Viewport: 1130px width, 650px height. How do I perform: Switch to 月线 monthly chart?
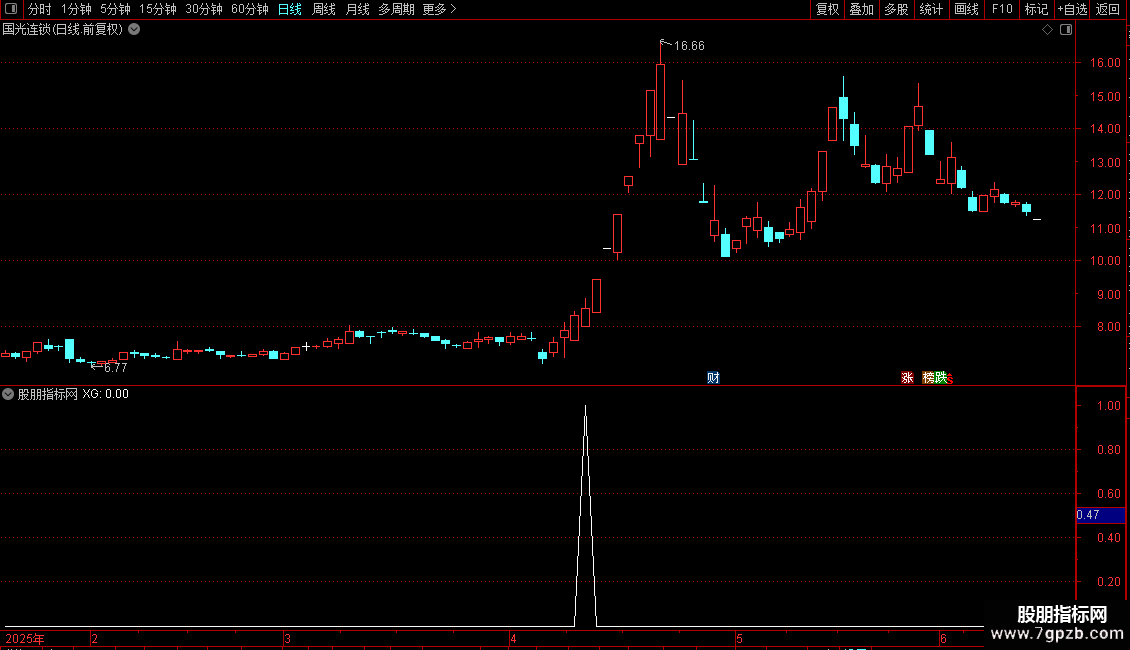pyautogui.click(x=357, y=9)
